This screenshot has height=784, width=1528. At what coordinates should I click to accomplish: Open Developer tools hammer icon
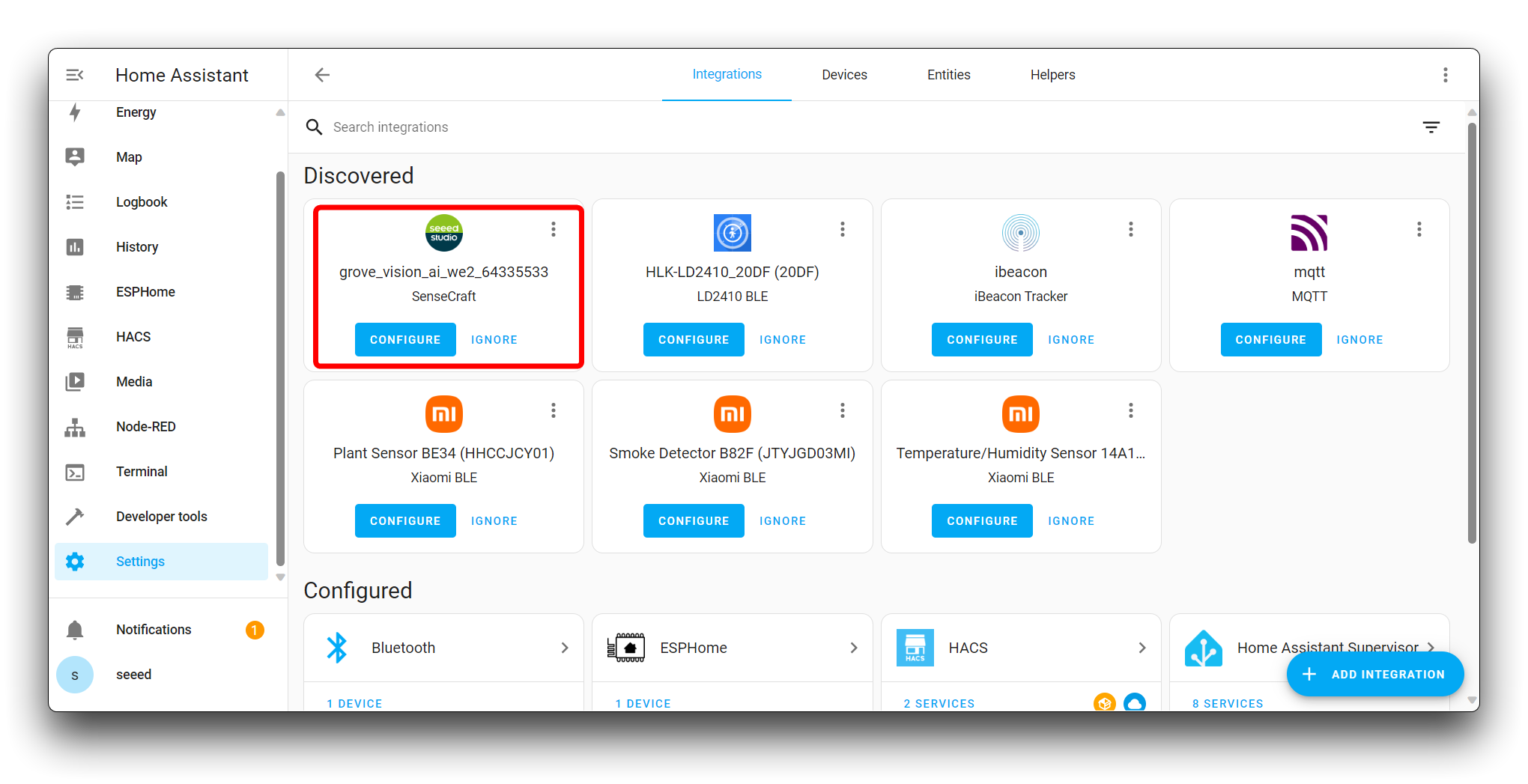click(x=75, y=517)
